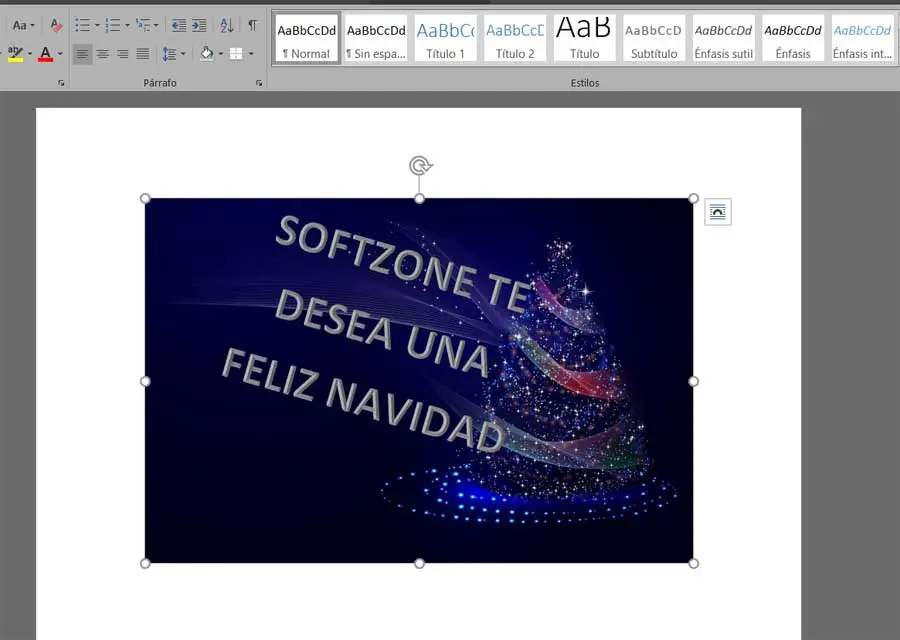Insert a multilevel list
900x640 pixels.
[x=143, y=25]
